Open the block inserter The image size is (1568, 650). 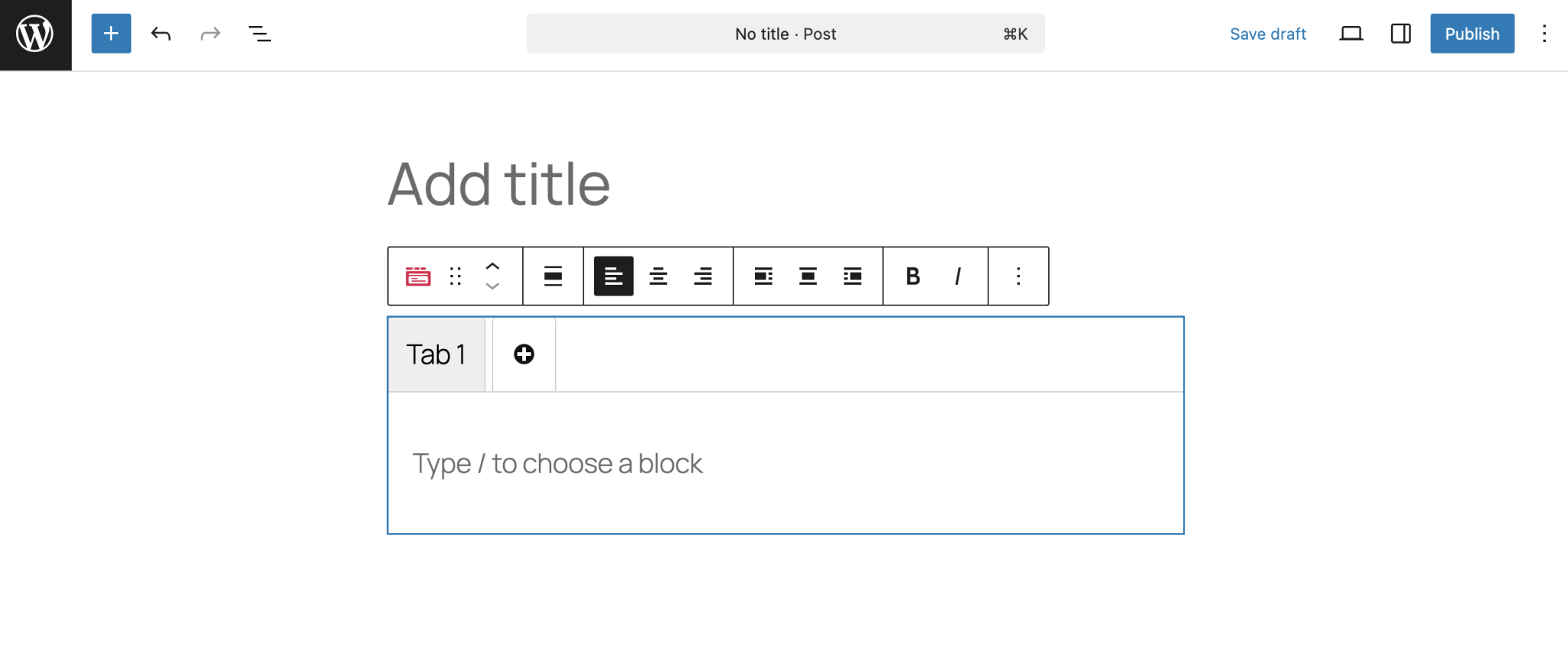click(x=111, y=34)
